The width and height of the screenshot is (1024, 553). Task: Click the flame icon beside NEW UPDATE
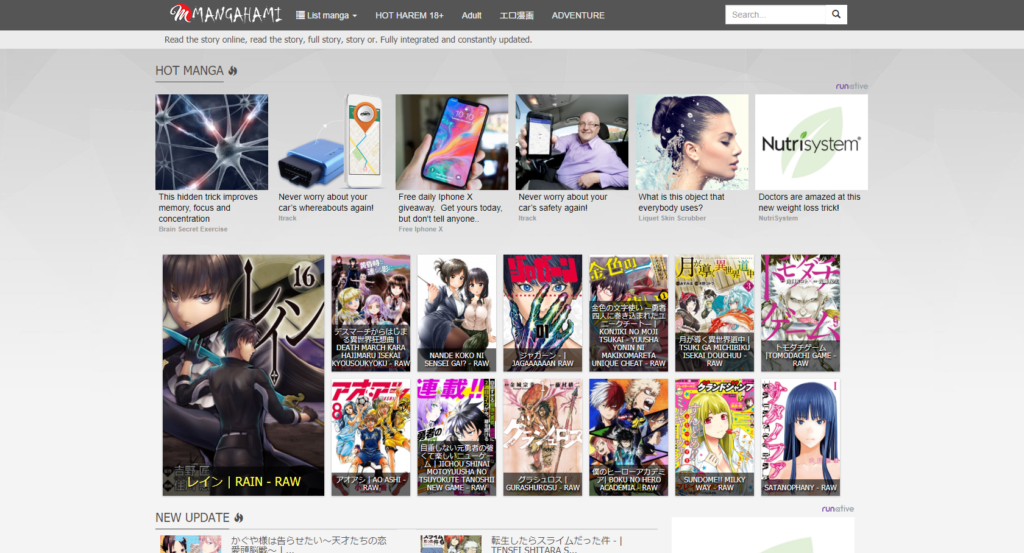(x=238, y=518)
